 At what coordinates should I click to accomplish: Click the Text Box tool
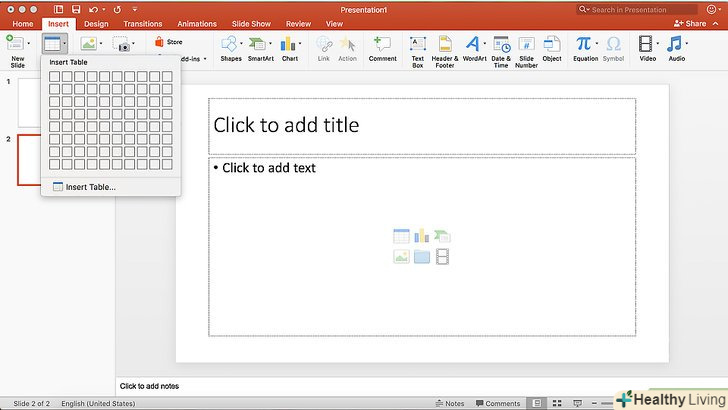(418, 47)
